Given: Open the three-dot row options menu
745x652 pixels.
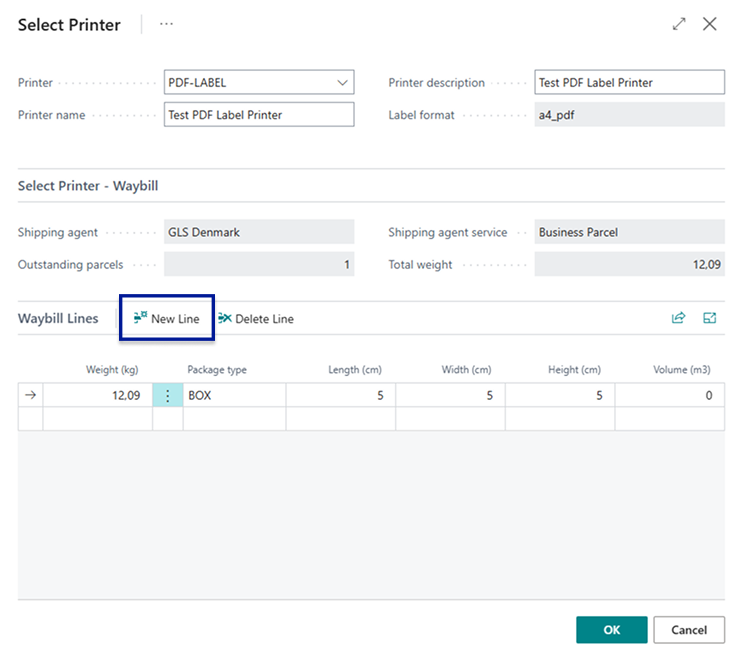Looking at the screenshot, I should [167, 395].
